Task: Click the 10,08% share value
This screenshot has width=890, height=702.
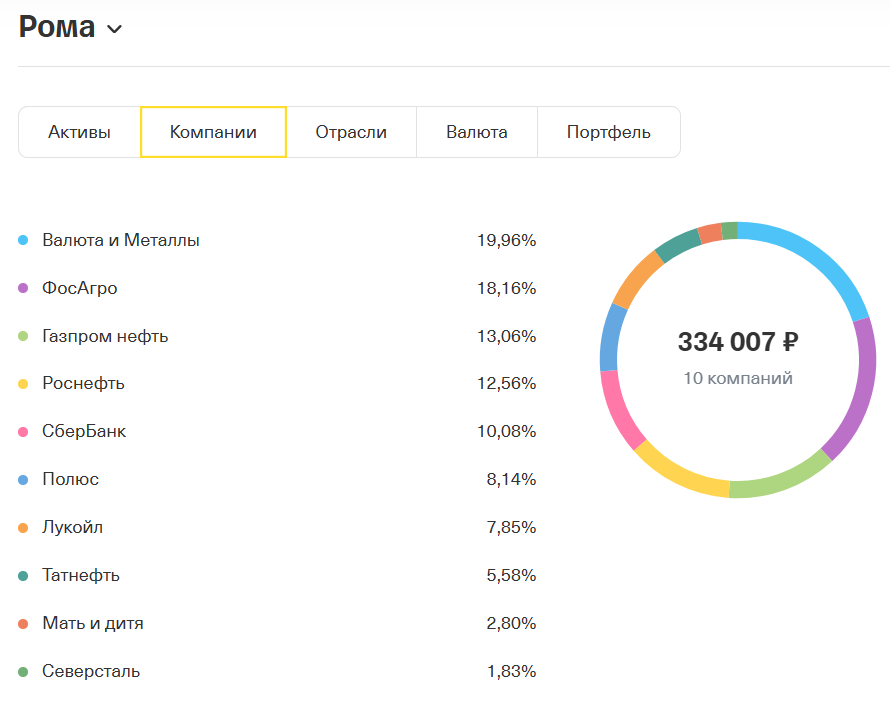Action: (x=506, y=431)
